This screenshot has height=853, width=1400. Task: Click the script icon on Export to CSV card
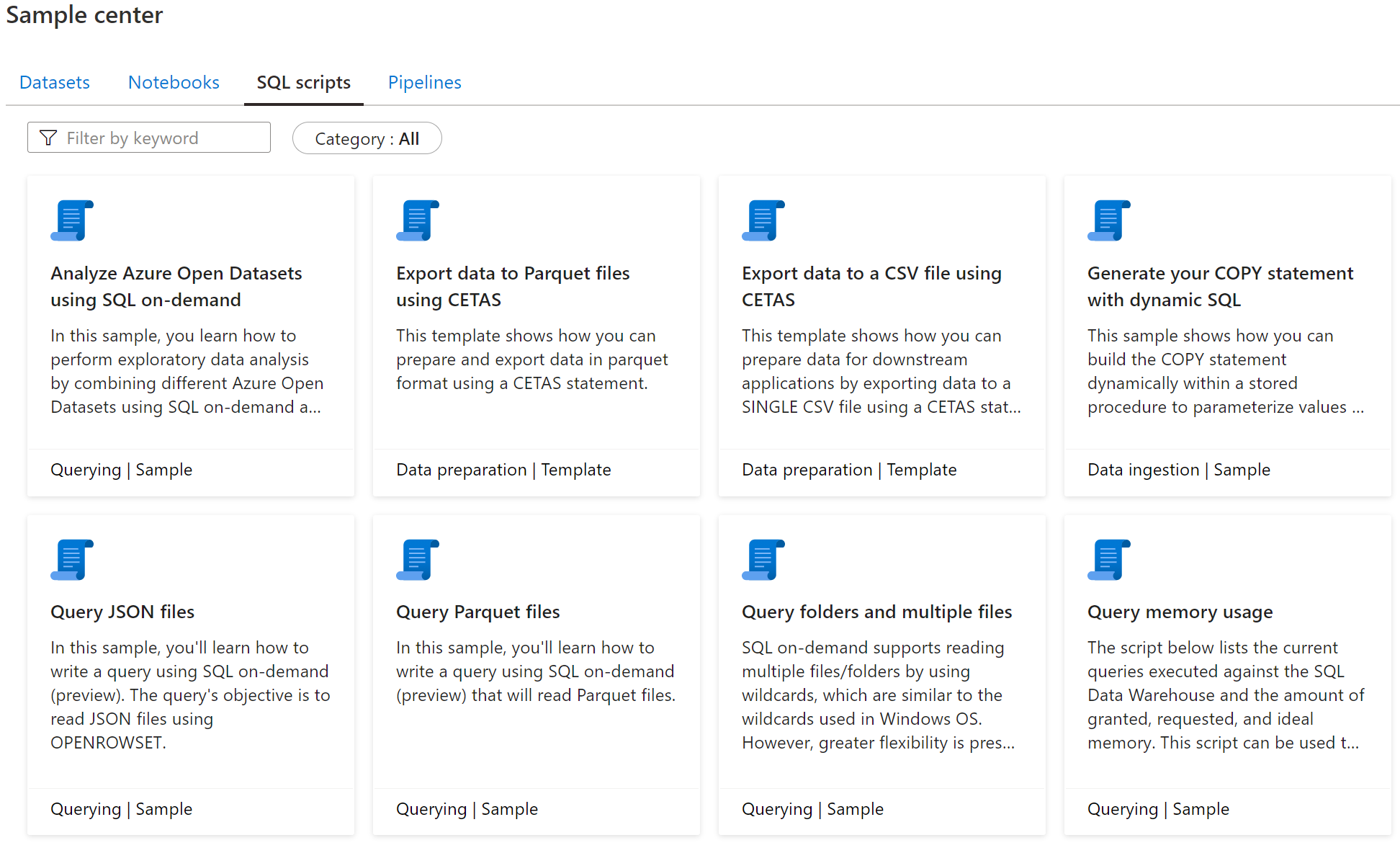pos(763,220)
